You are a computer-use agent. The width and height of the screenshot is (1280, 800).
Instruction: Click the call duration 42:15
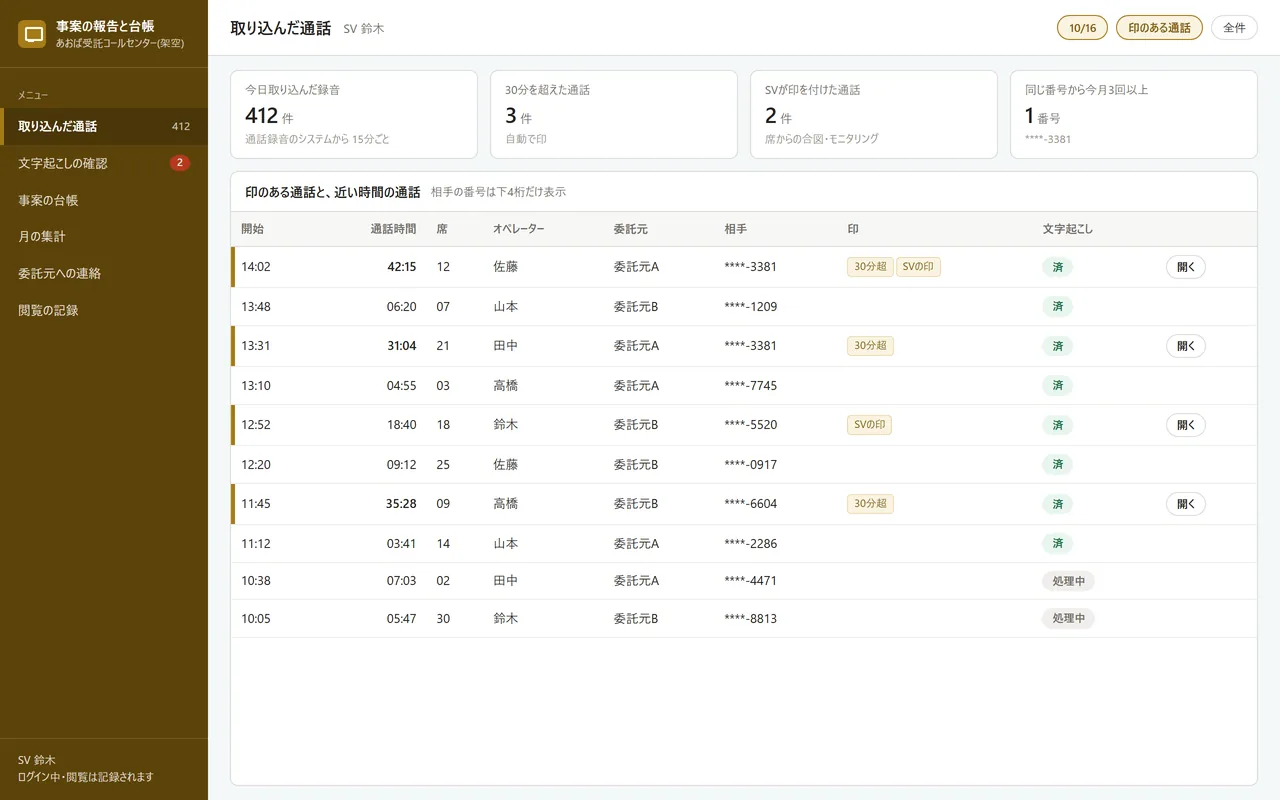pyautogui.click(x=402, y=267)
